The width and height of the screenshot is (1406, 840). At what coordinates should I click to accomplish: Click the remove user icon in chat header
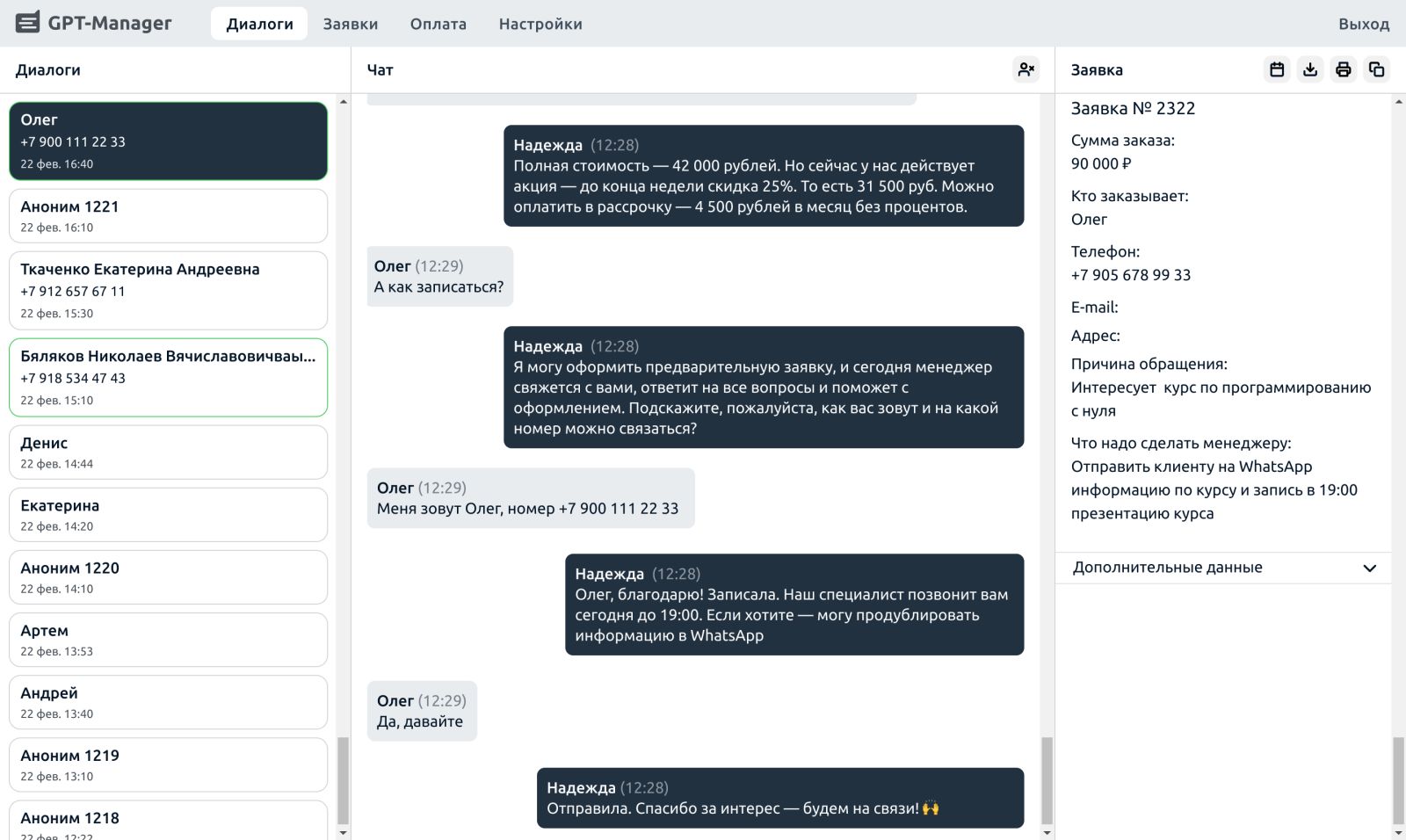pos(1026,69)
